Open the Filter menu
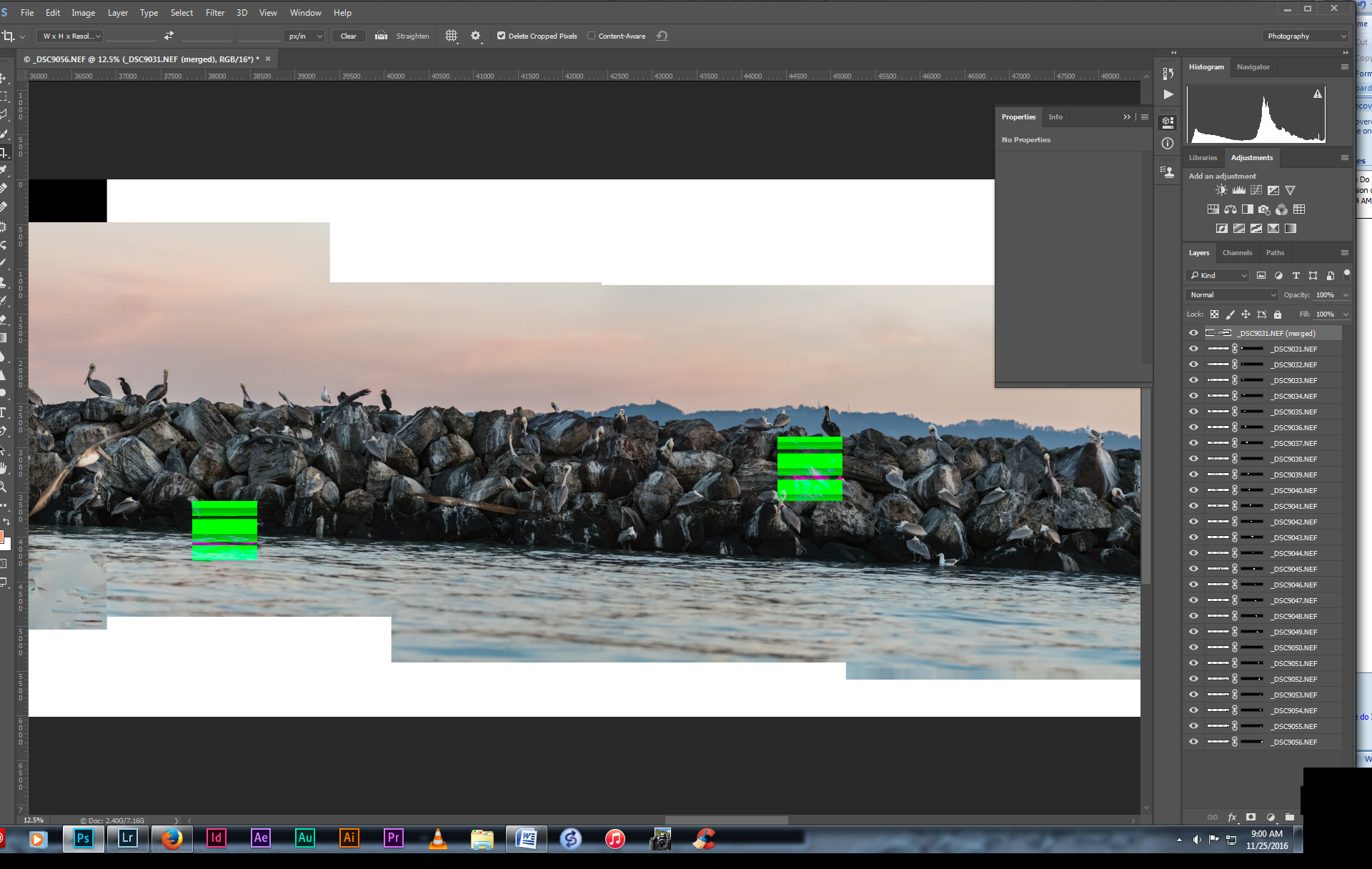Viewport: 1372px width, 869px height. [x=215, y=13]
